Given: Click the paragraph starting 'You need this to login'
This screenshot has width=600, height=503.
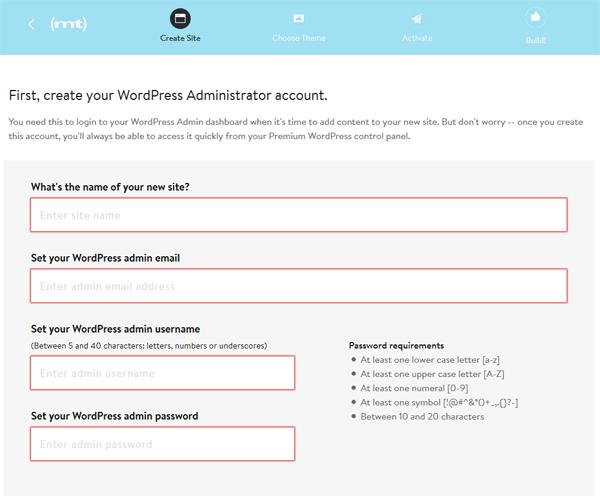Looking at the screenshot, I should pyautogui.click(x=296, y=129).
